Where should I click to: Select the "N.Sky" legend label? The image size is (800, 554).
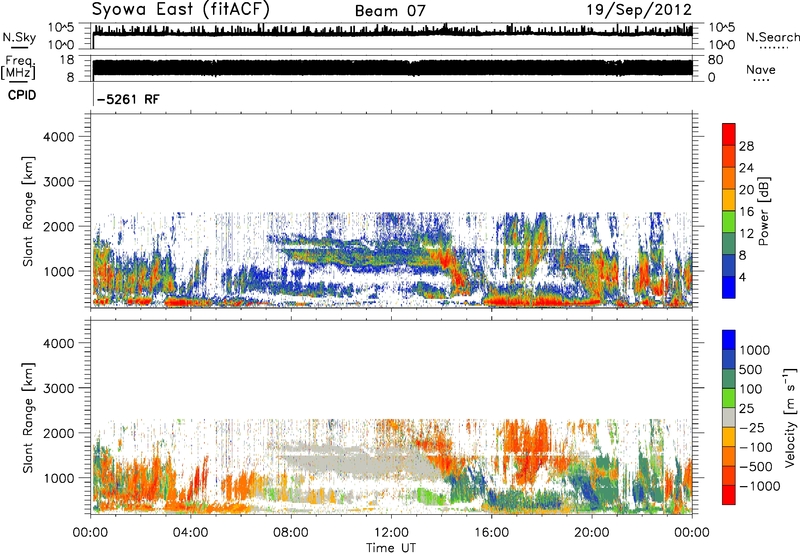pyautogui.click(x=19, y=37)
